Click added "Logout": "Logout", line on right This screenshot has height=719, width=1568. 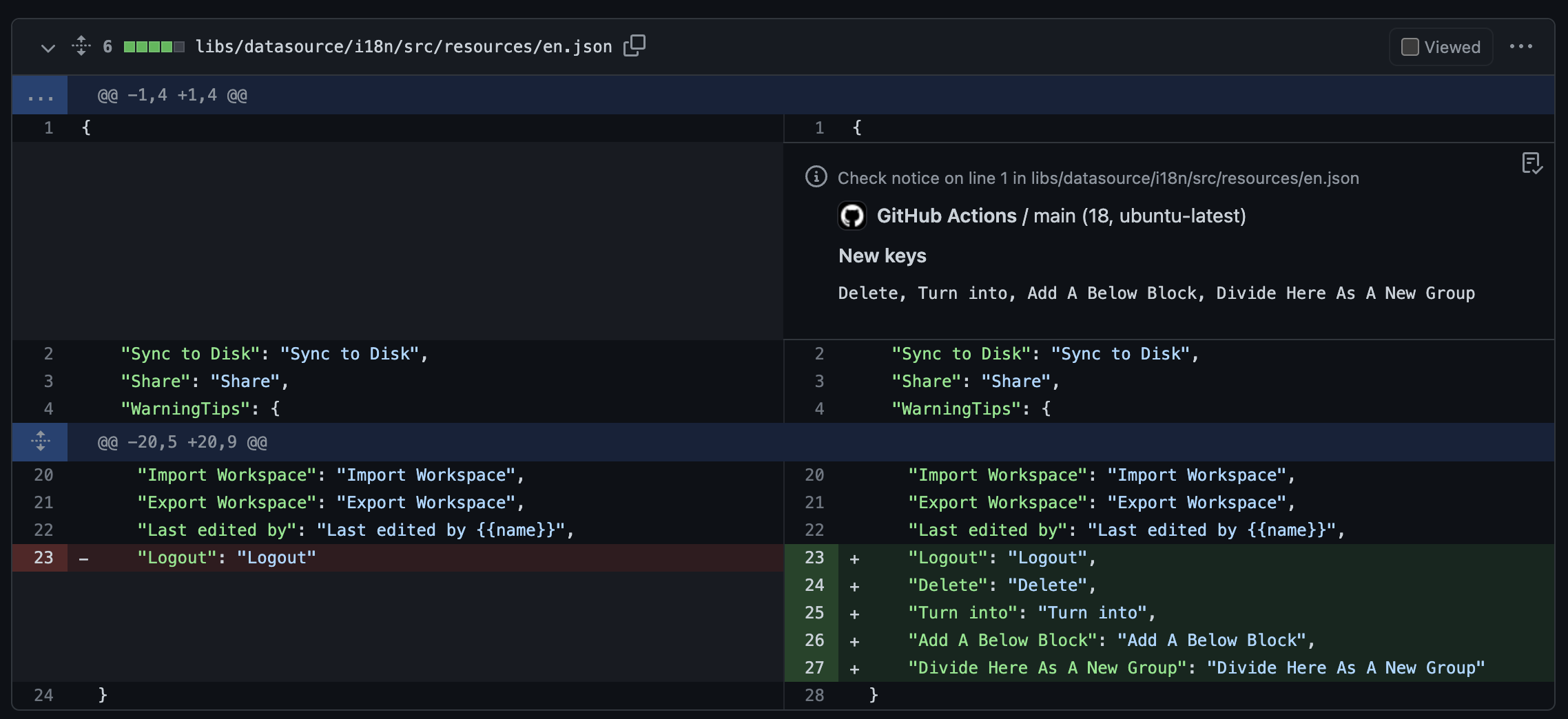[1196, 557]
